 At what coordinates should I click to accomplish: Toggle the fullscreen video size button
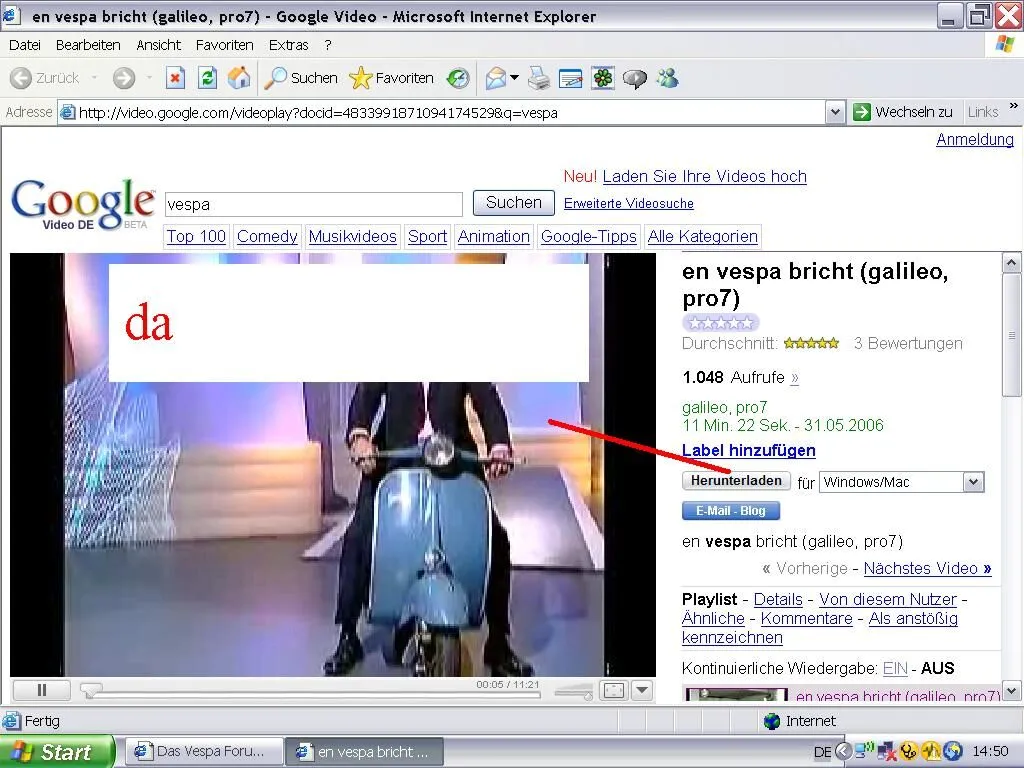[614, 690]
